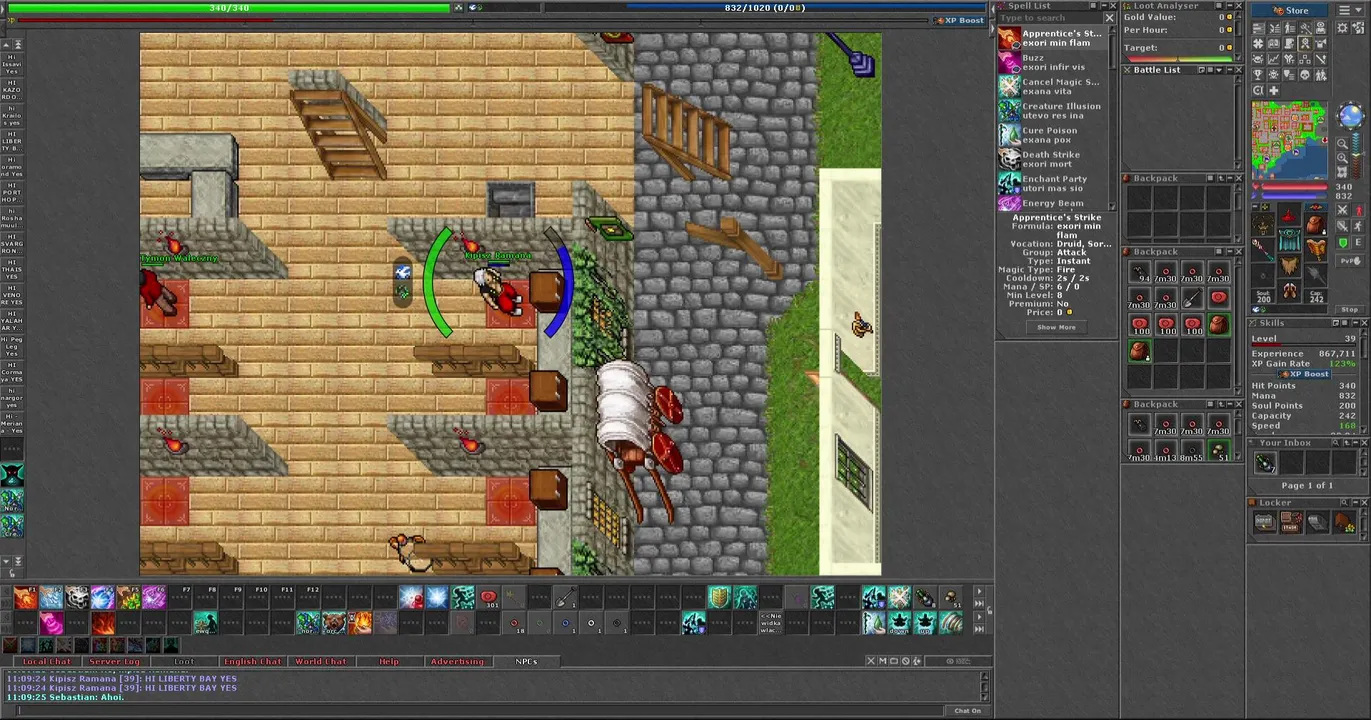Click the spell search input field
Image resolution: width=1371 pixels, height=720 pixels.
1050,18
